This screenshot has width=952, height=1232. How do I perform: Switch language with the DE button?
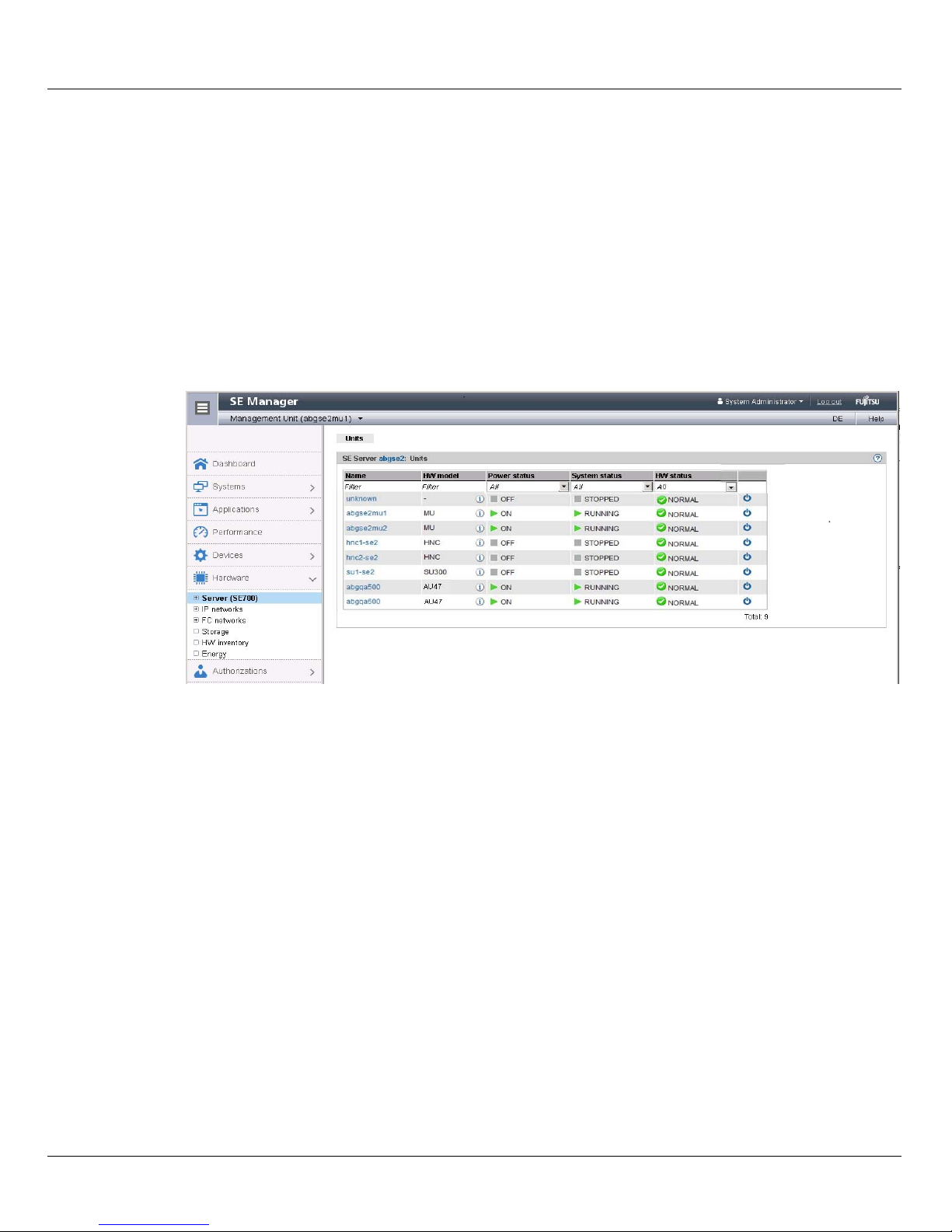click(838, 418)
